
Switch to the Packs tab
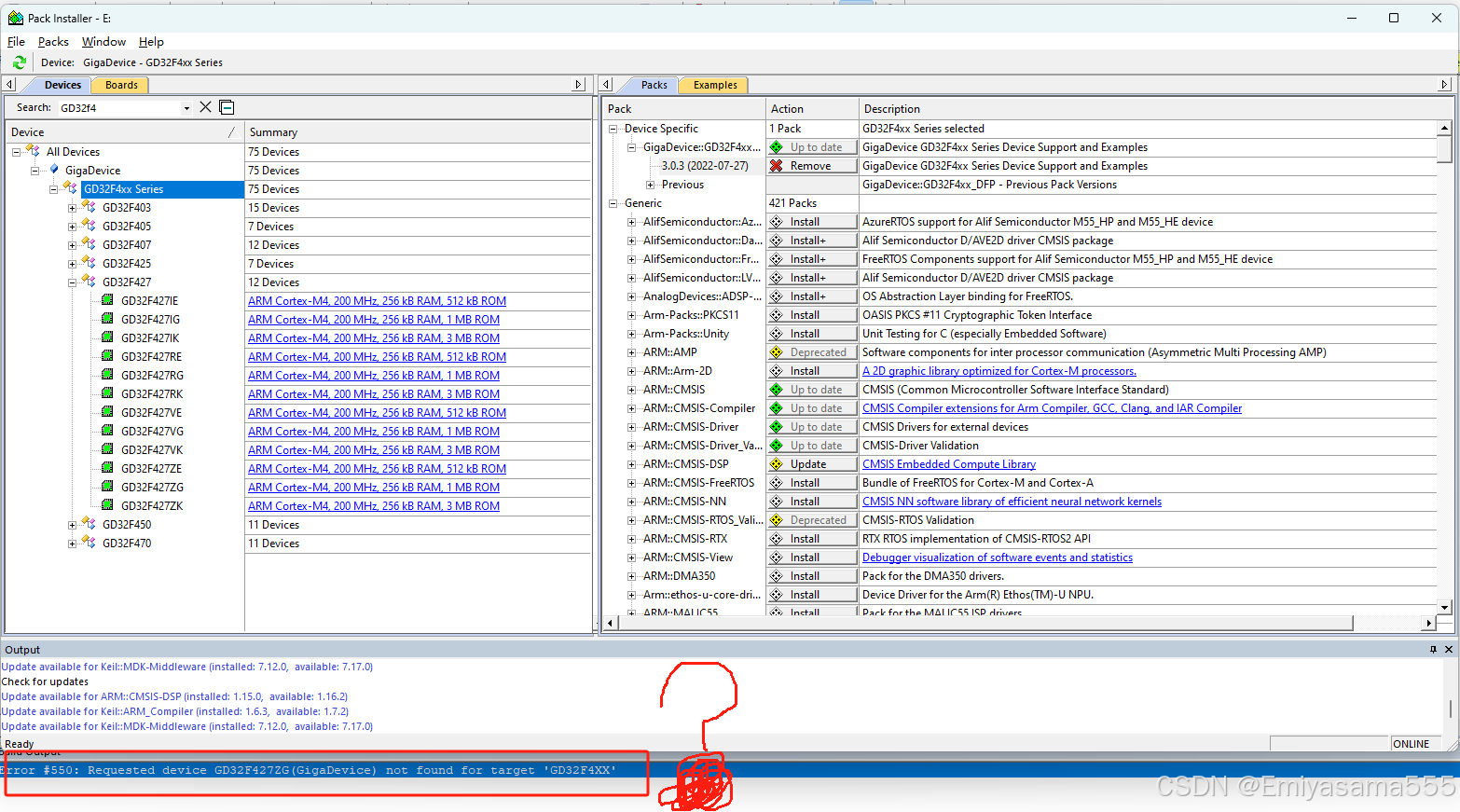(x=654, y=85)
